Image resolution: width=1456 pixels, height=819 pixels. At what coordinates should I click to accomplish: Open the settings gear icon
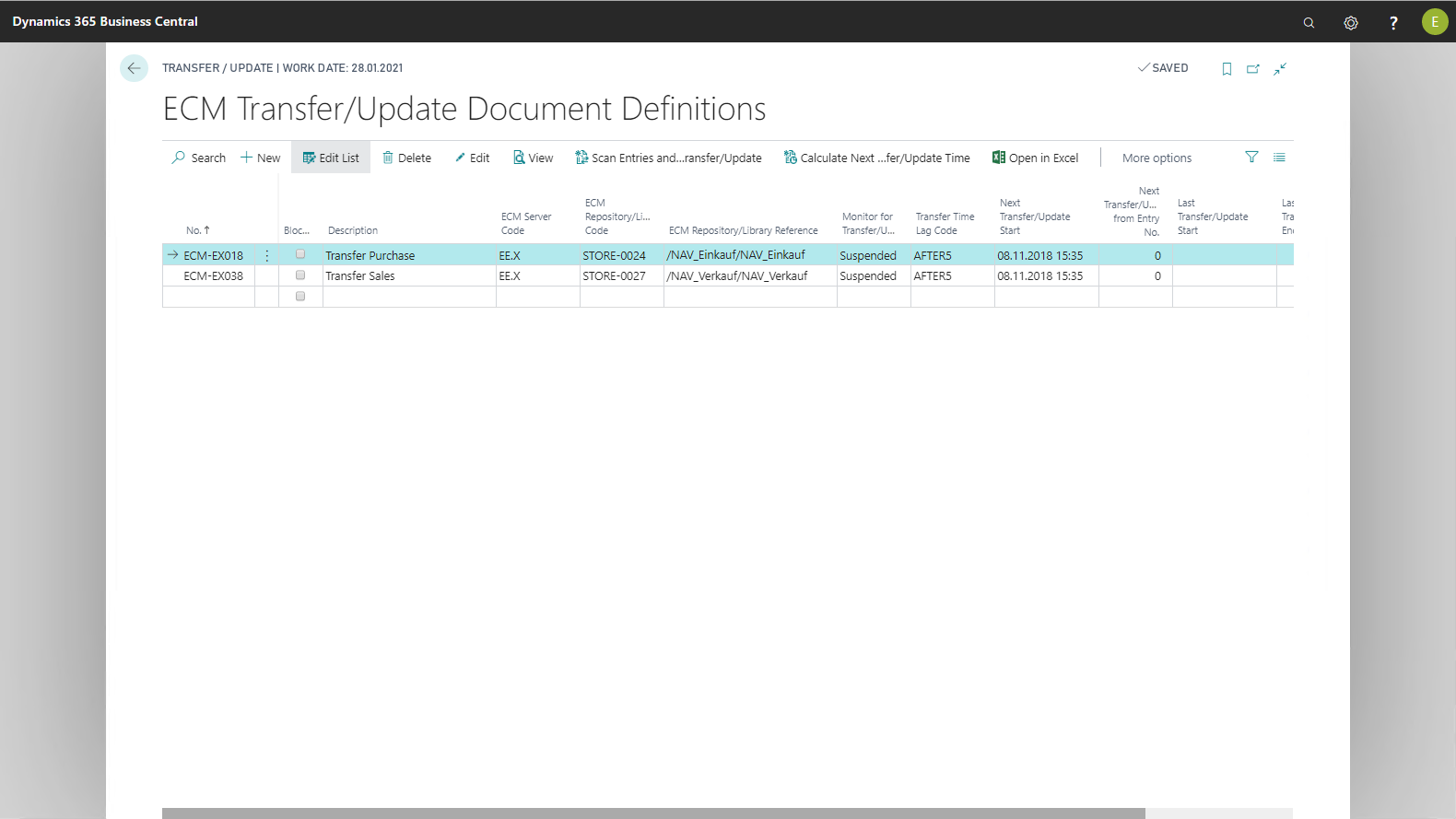point(1351,22)
